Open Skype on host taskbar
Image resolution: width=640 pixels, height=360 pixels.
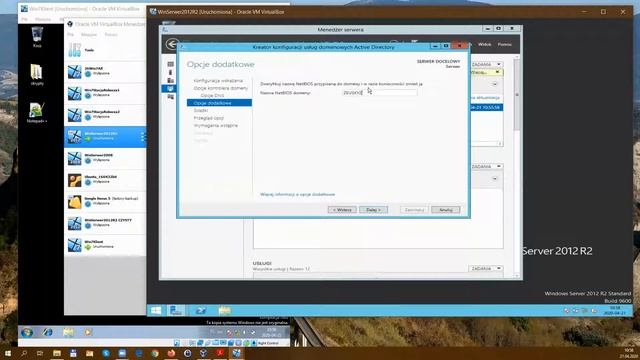(106, 353)
